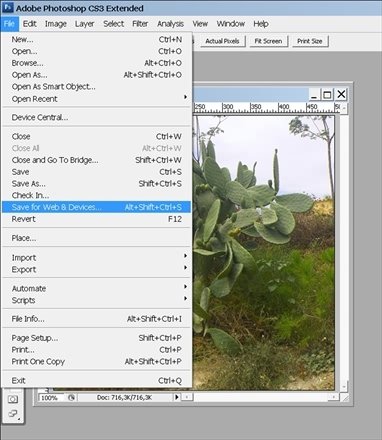This screenshot has height=440, width=382.
Task: Select Print One Copy entry
Action: [x=97, y=362]
